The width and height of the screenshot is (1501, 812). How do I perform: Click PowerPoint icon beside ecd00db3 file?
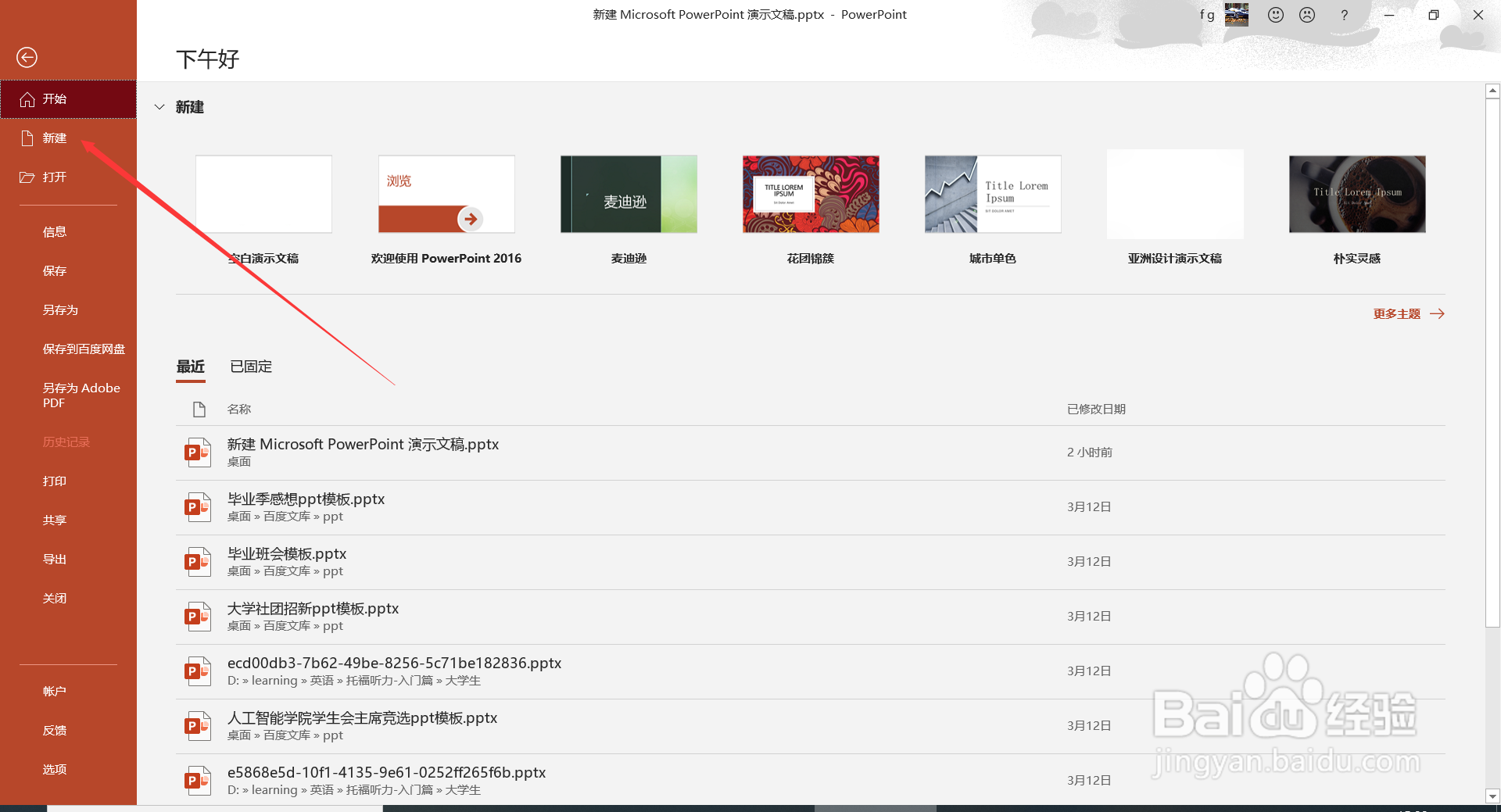198,671
